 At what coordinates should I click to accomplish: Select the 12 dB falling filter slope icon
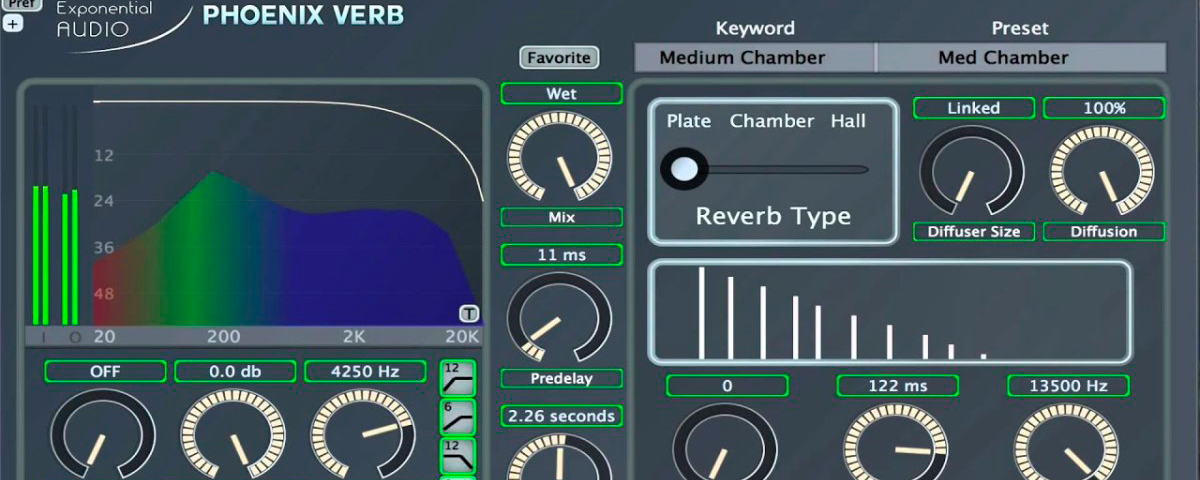[458, 455]
